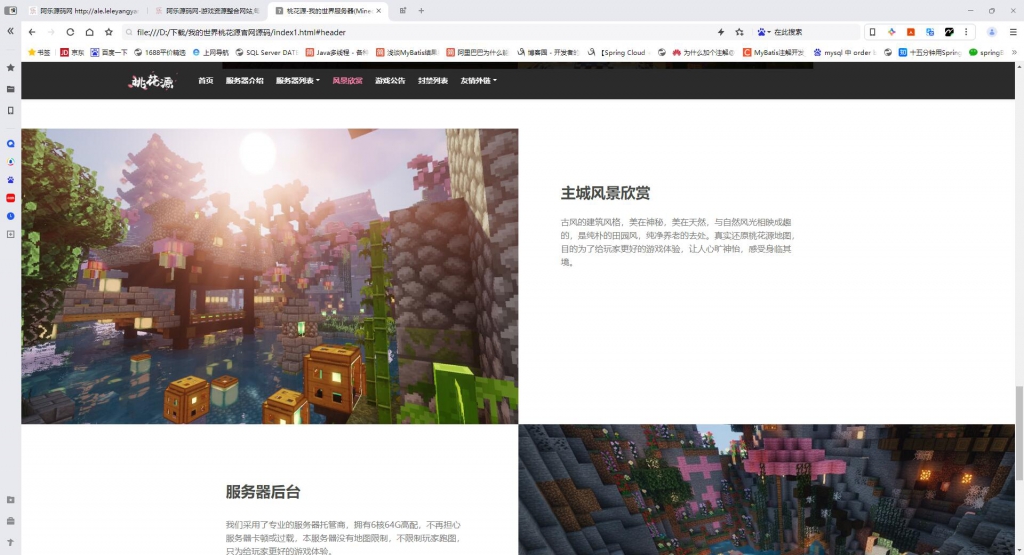The image size is (1024, 555).
Task: Open the 百度一下 bookmark
Action: 109,52
